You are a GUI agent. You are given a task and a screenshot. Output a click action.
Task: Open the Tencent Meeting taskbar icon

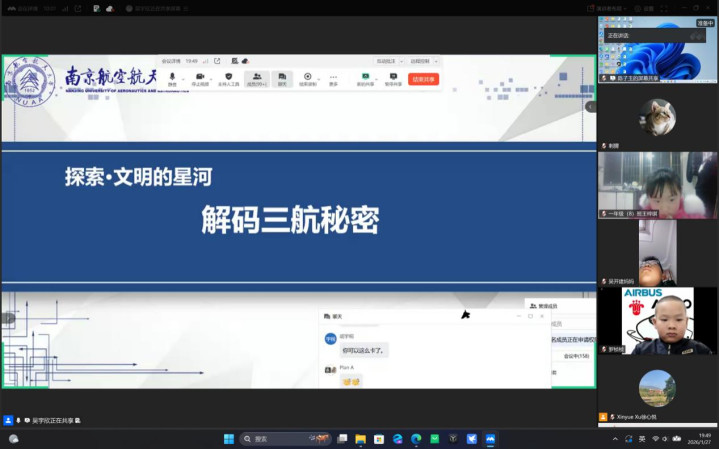point(490,439)
